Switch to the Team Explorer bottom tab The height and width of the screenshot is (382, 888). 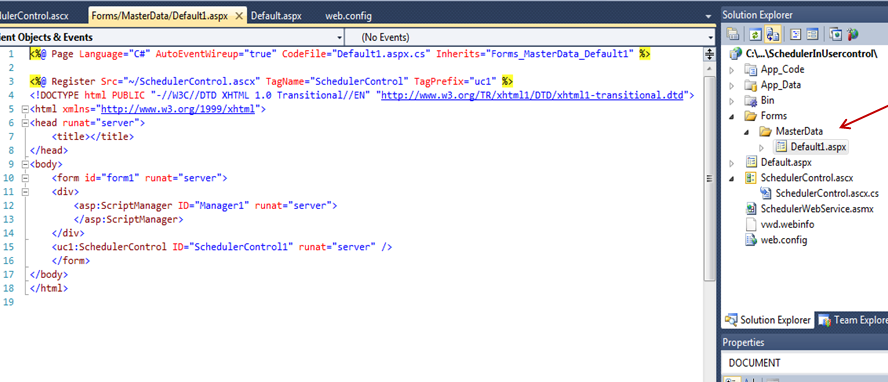[x=852, y=320]
